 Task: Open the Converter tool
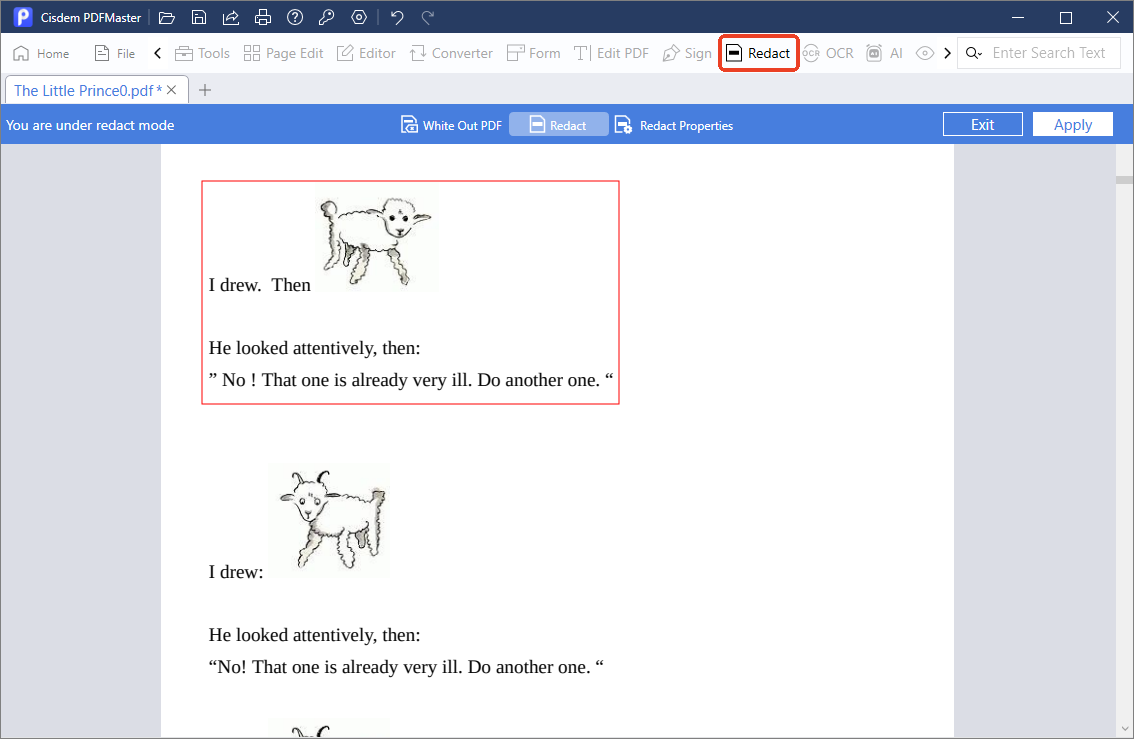451,54
